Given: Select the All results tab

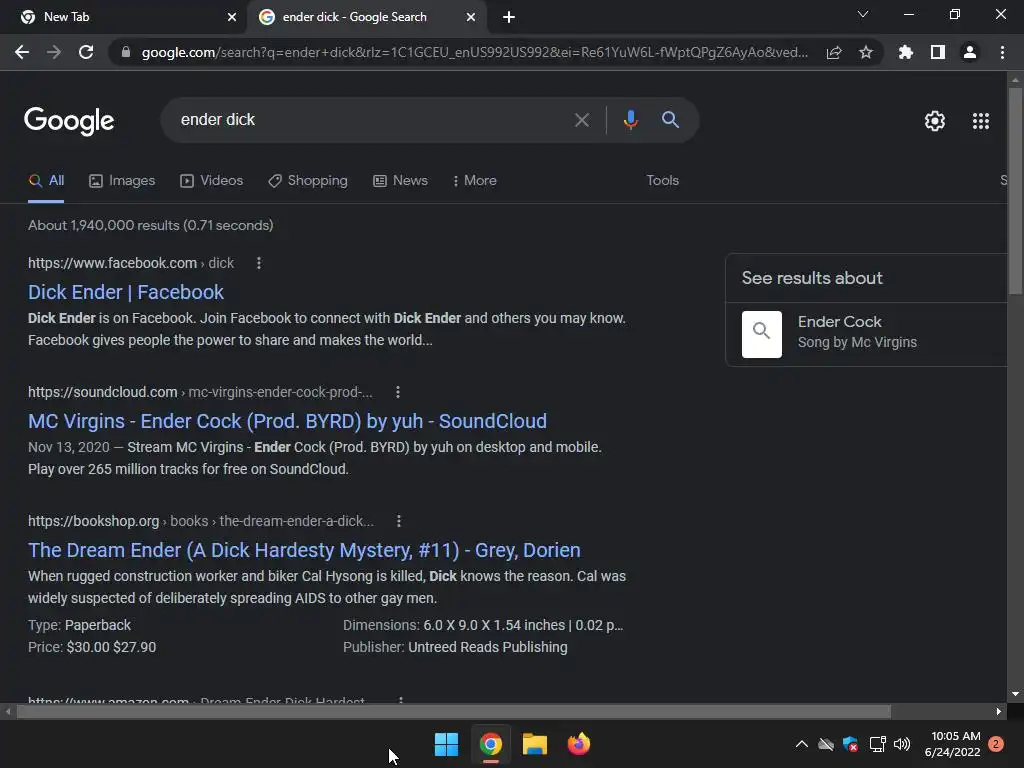Looking at the screenshot, I should pyautogui.click(x=46, y=180).
